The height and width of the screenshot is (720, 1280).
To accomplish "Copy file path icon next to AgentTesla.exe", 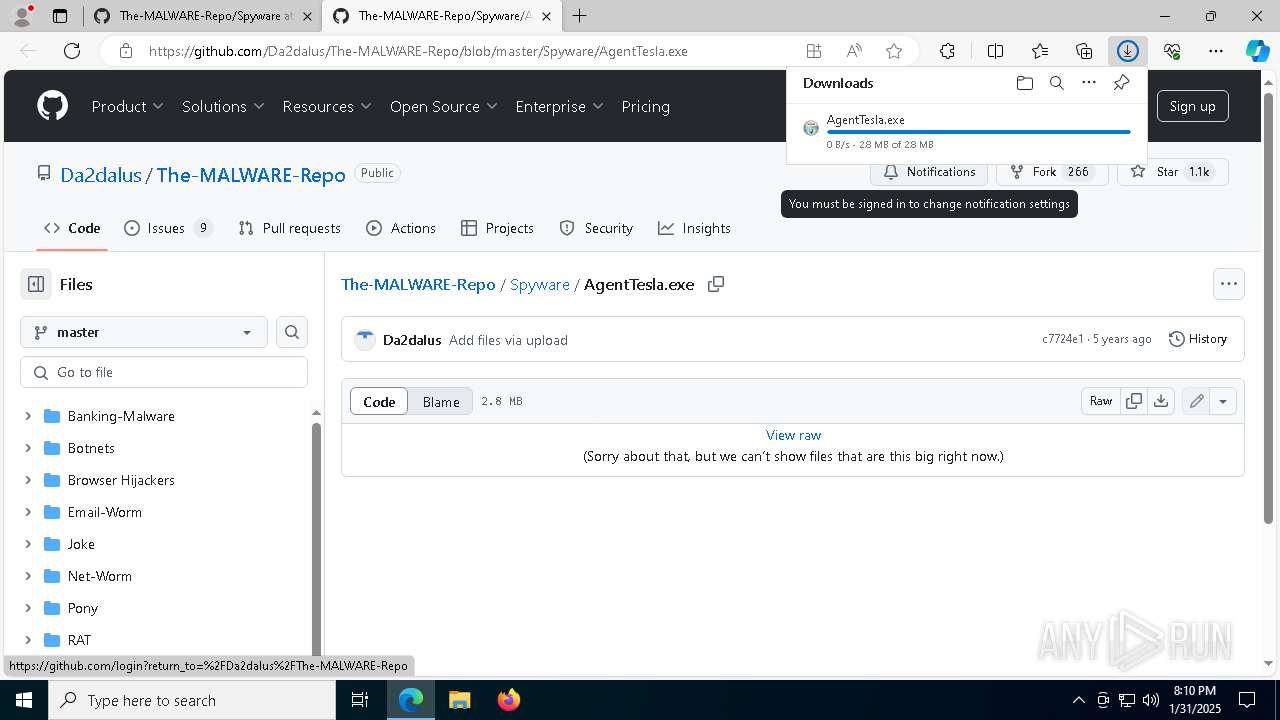I will 716,284.
